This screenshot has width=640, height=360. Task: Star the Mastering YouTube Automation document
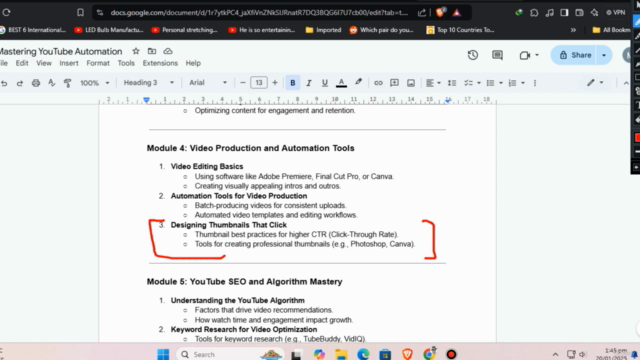click(x=136, y=51)
